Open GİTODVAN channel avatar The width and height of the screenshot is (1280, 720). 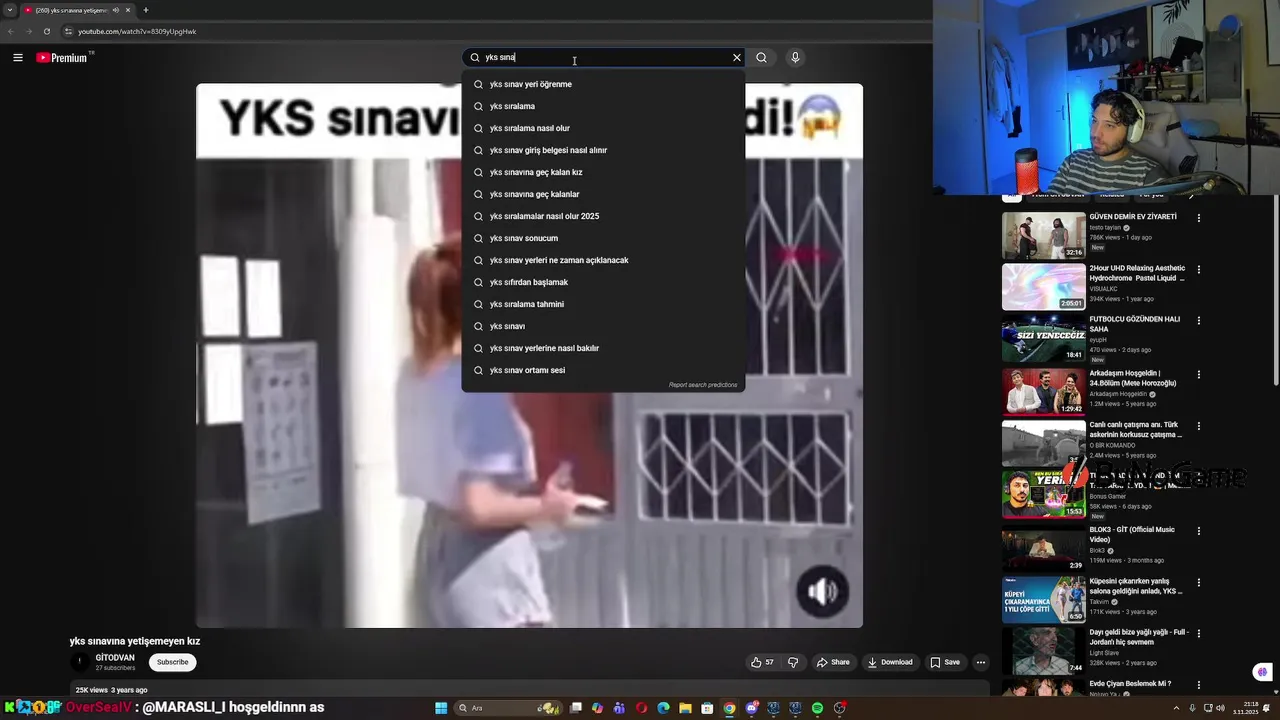79,662
